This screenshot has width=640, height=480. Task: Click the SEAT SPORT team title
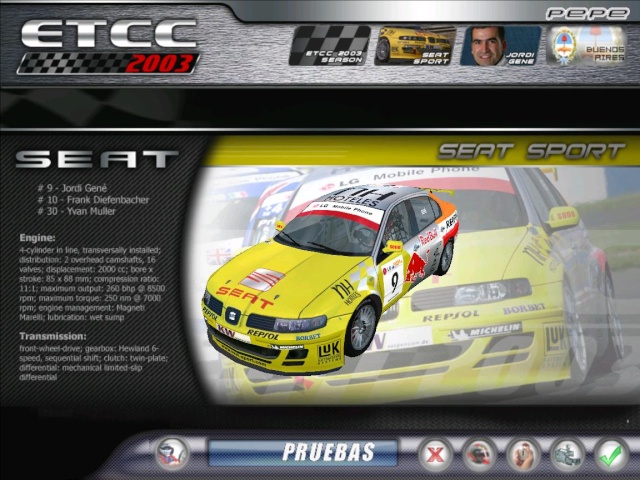click(x=531, y=151)
